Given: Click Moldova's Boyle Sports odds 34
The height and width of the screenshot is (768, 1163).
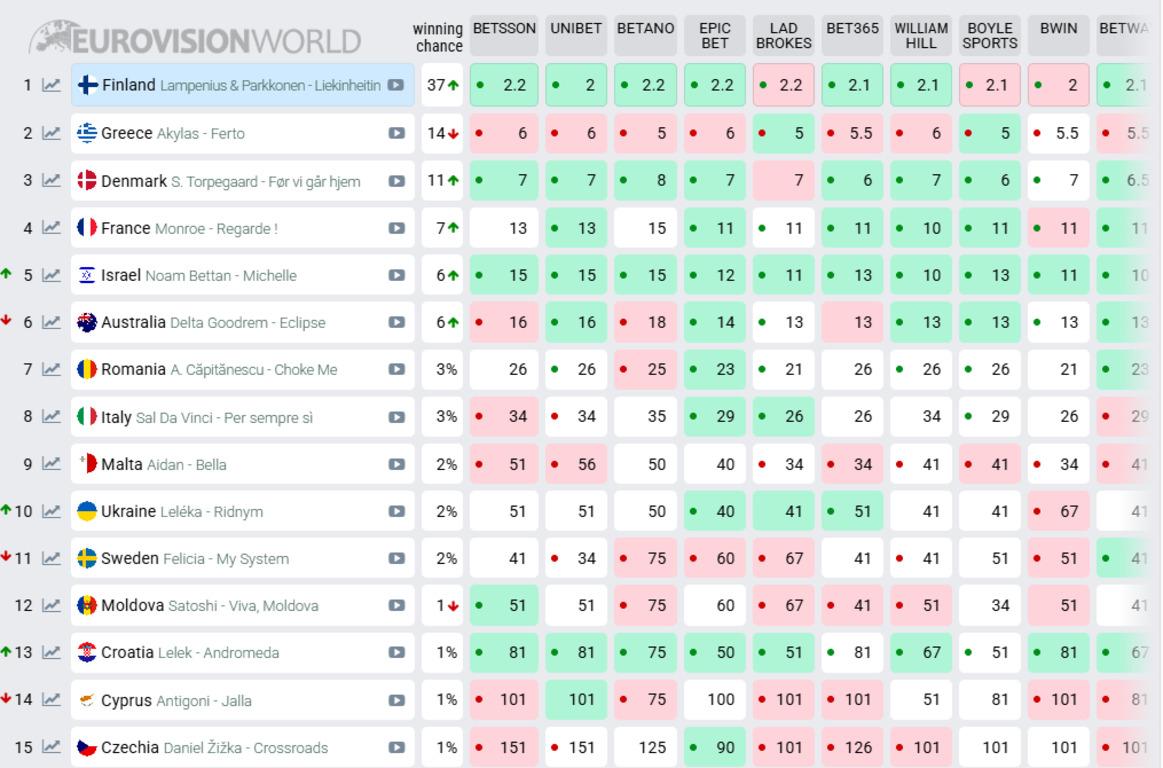Looking at the screenshot, I should click(989, 605).
